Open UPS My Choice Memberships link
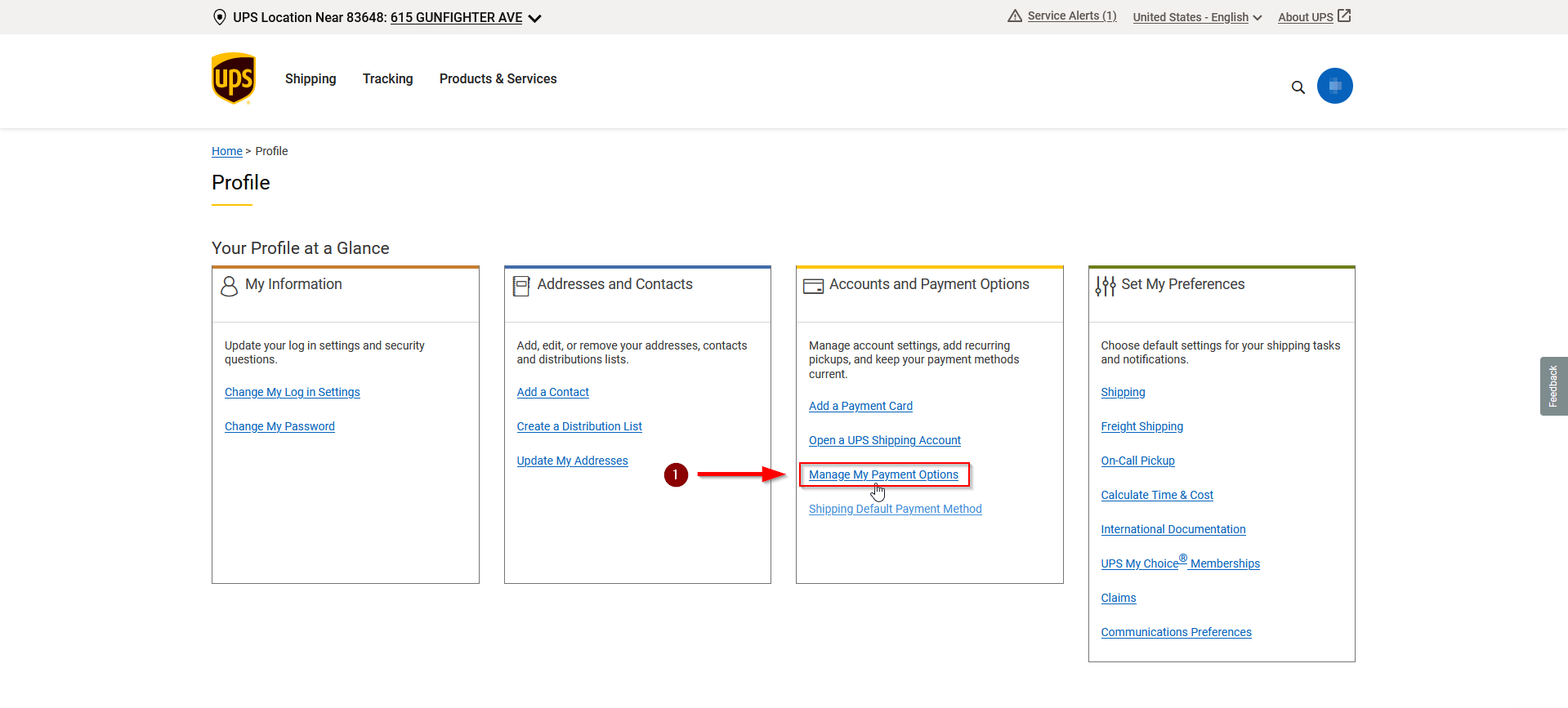Viewport: 1568px width, 708px height. [1180, 563]
